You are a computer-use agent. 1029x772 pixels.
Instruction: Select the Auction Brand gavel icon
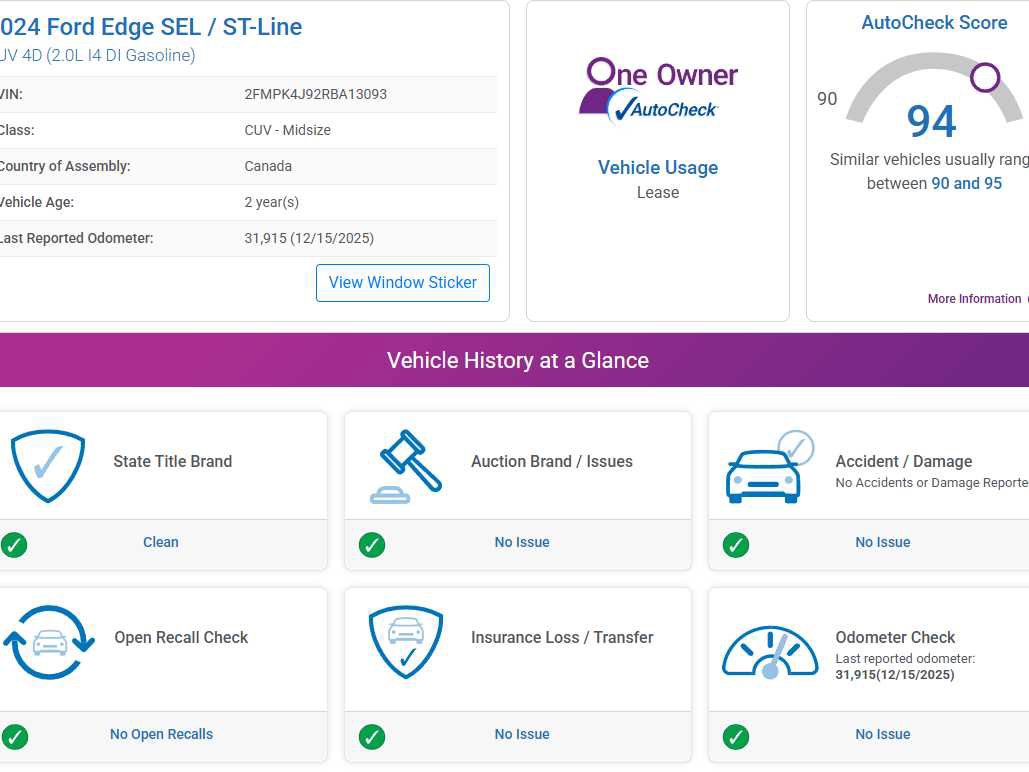(x=408, y=464)
